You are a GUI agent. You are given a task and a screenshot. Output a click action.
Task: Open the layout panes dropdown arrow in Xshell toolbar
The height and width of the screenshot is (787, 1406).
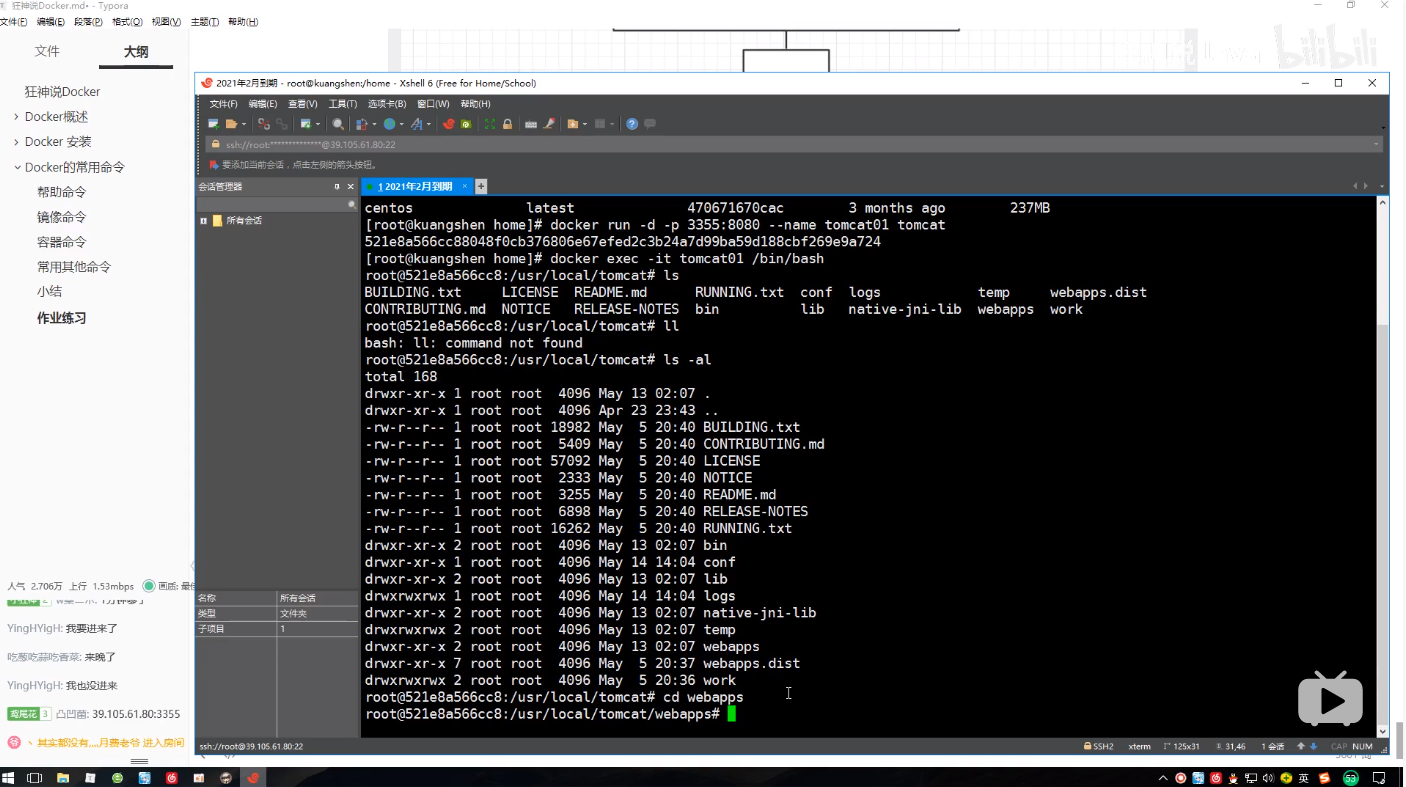612,124
